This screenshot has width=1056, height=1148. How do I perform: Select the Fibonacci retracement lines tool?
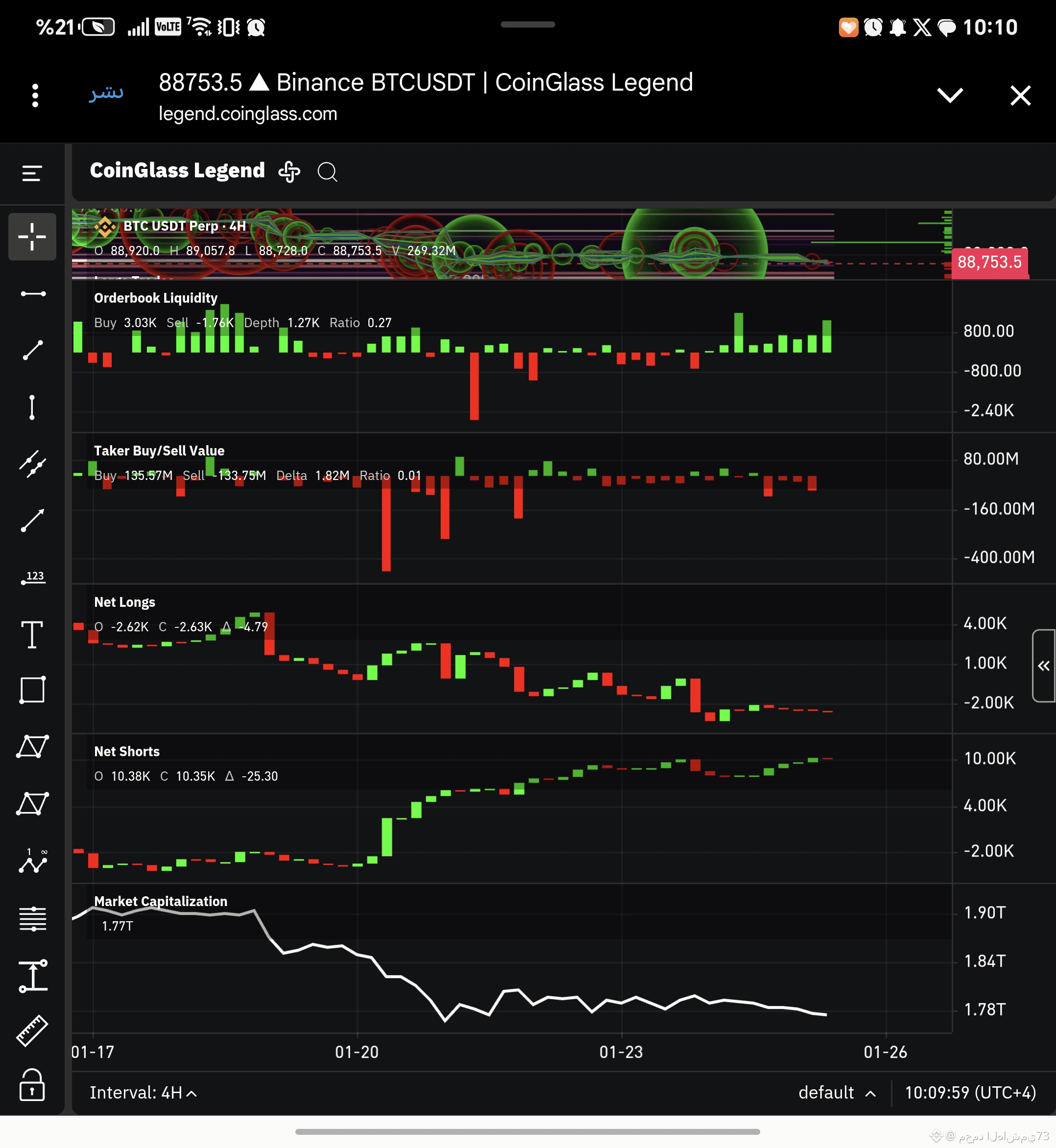[x=32, y=918]
